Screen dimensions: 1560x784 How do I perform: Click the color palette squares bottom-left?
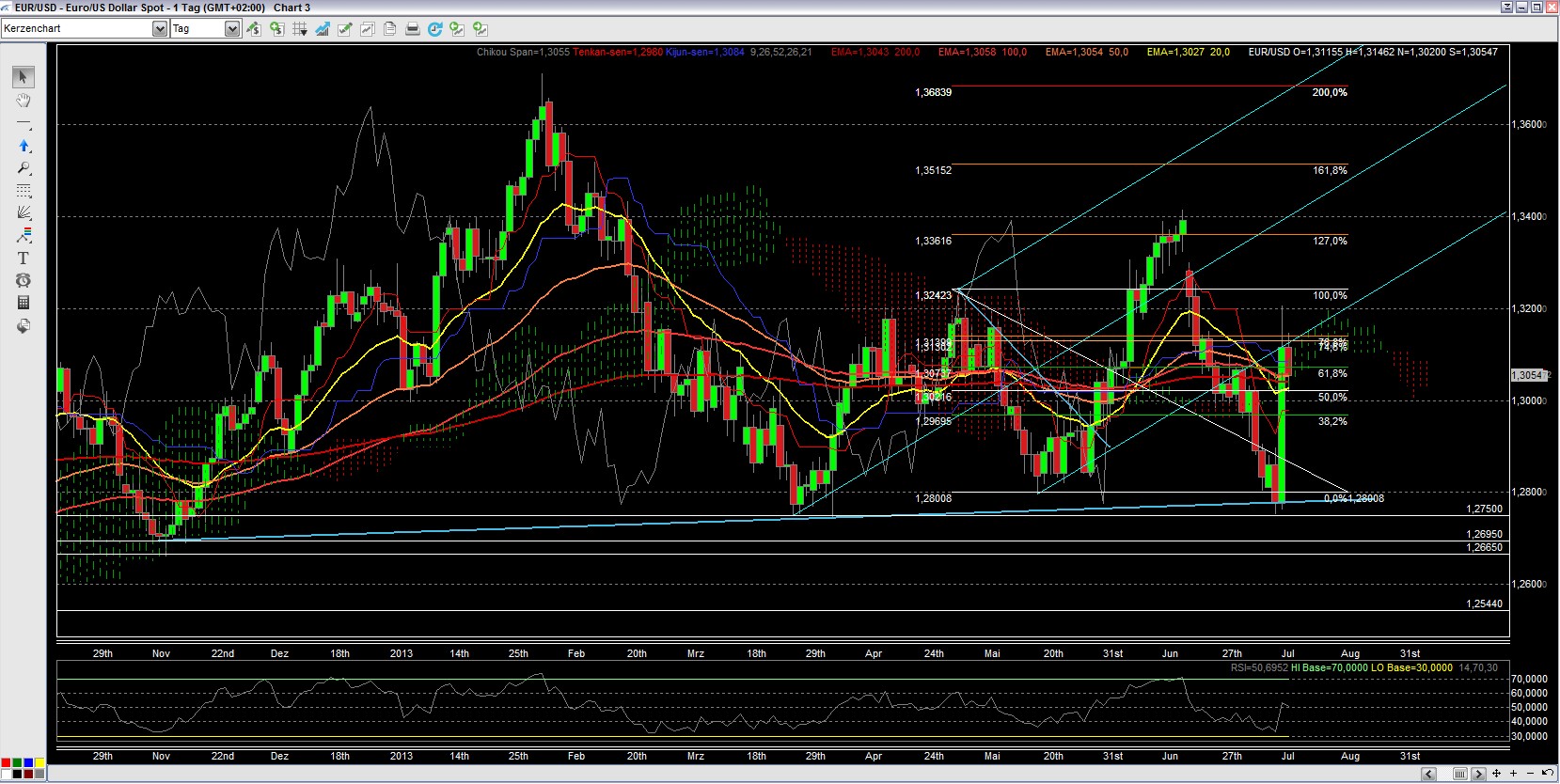(23, 768)
